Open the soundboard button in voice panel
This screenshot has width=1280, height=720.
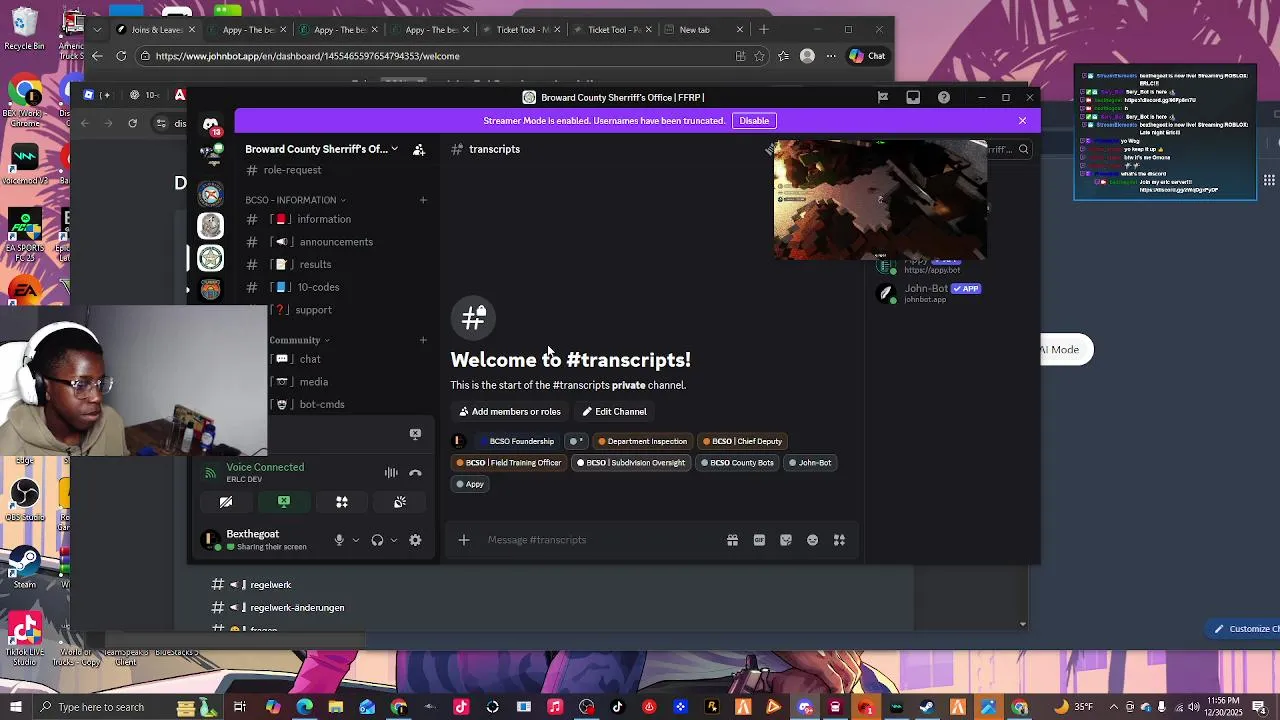click(400, 502)
